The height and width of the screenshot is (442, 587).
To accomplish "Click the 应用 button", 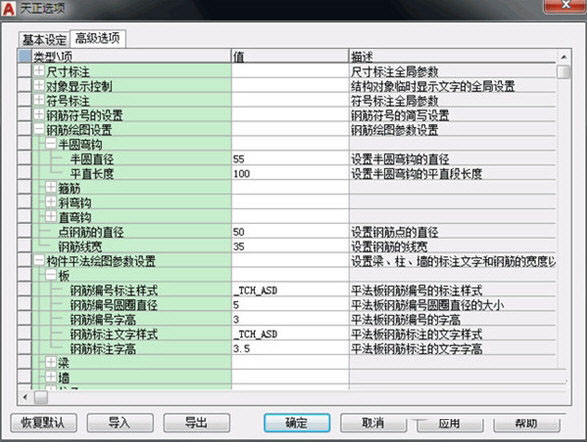I will point(450,424).
